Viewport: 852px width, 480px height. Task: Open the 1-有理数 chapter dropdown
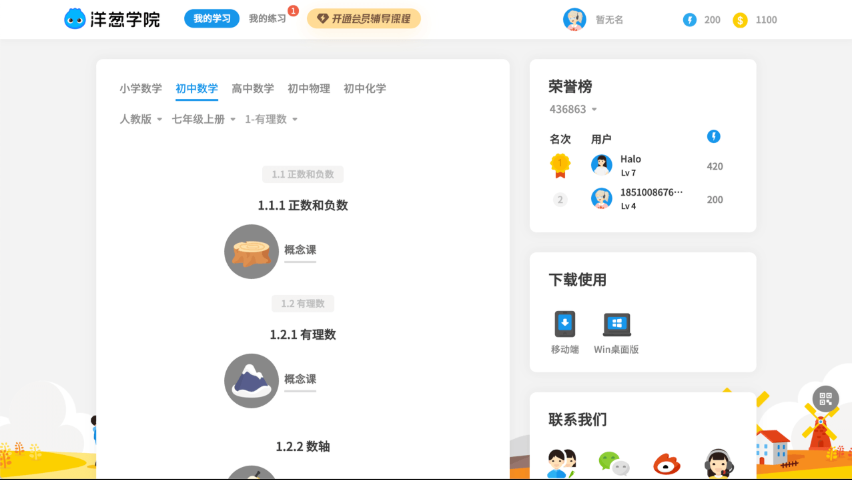pyautogui.click(x=271, y=119)
